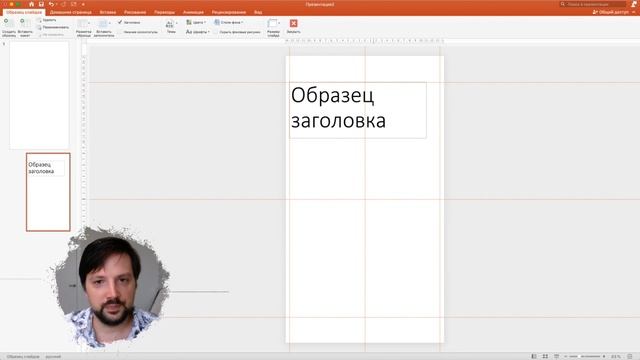Open Animations (Анимация) tab
Image resolution: width=640 pixels, height=360 pixels.
(x=193, y=12)
